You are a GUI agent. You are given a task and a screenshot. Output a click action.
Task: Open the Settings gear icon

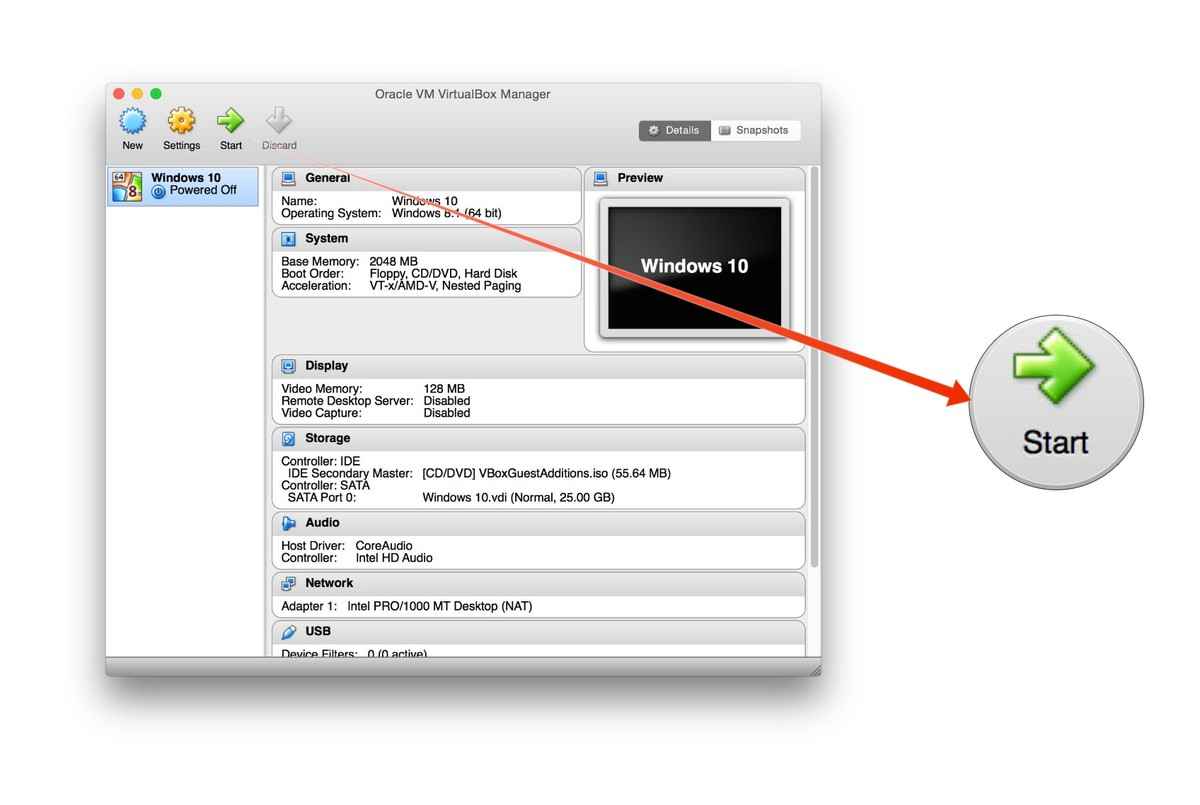[x=181, y=122]
